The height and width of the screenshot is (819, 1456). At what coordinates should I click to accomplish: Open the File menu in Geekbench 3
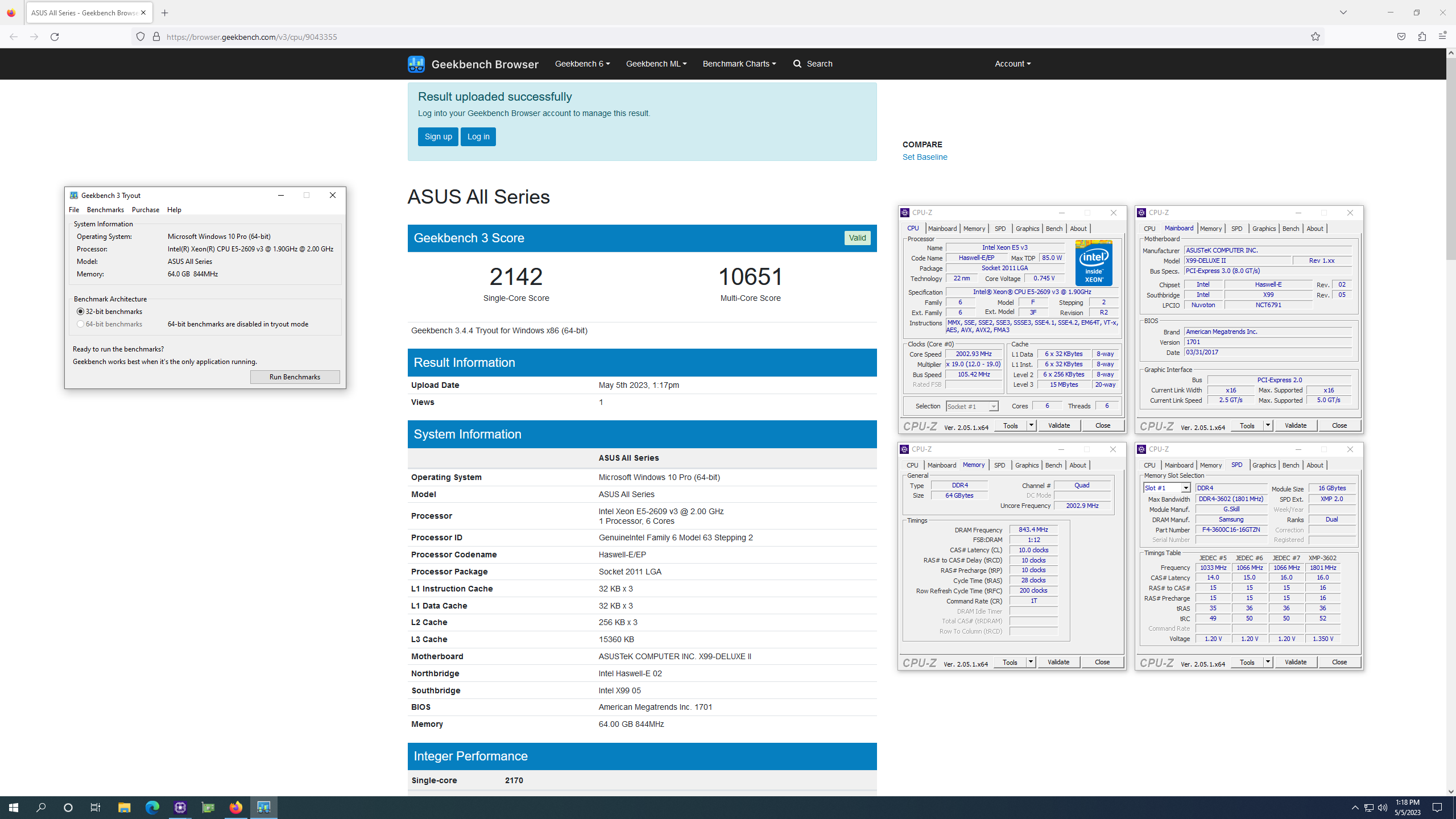tap(74, 210)
